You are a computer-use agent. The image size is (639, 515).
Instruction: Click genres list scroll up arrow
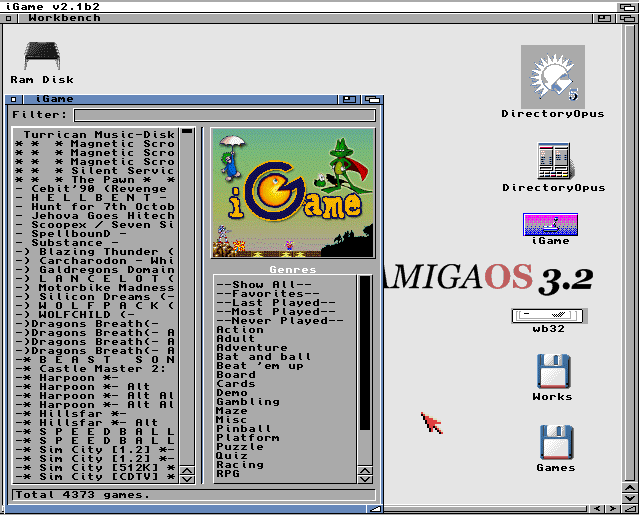coord(365,471)
